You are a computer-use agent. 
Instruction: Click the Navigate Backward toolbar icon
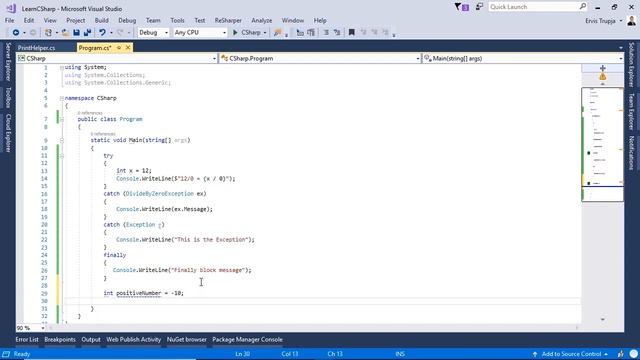[16, 32]
